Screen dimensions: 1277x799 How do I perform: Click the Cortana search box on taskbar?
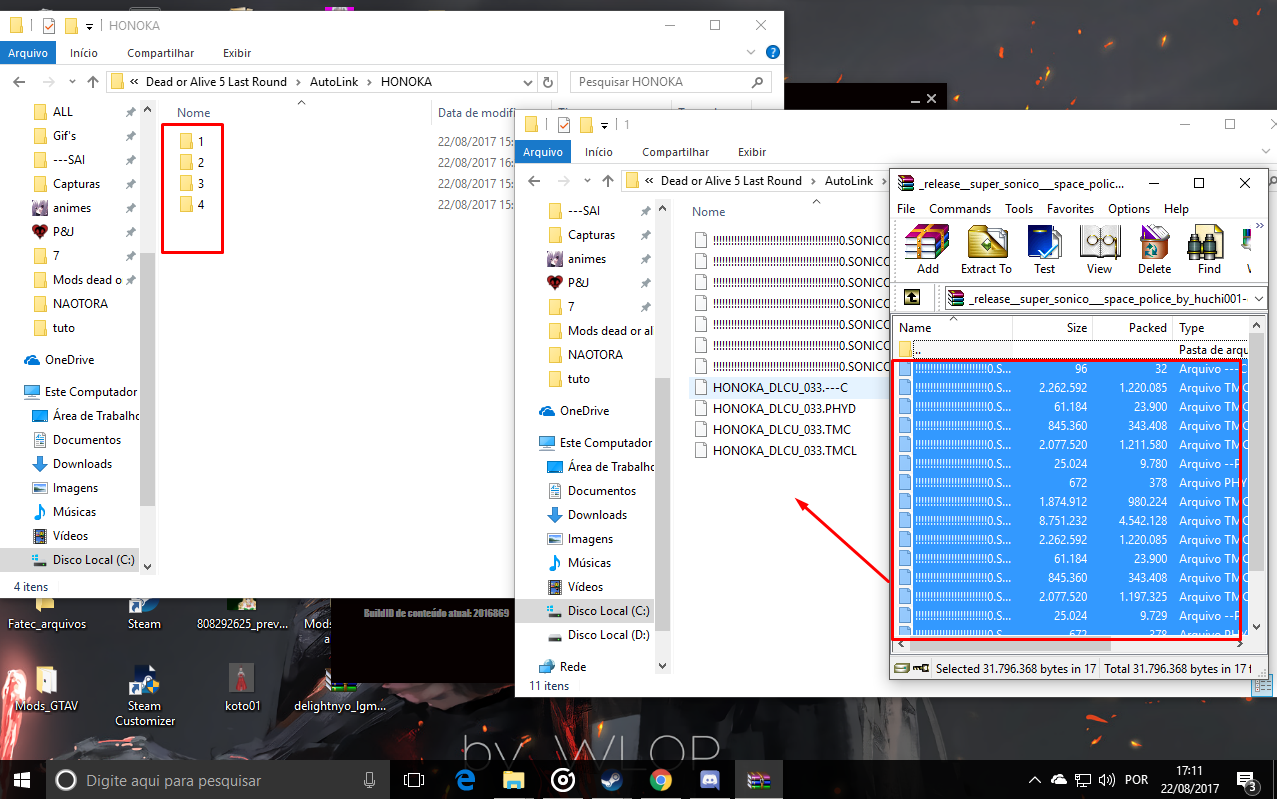pyautogui.click(x=218, y=780)
